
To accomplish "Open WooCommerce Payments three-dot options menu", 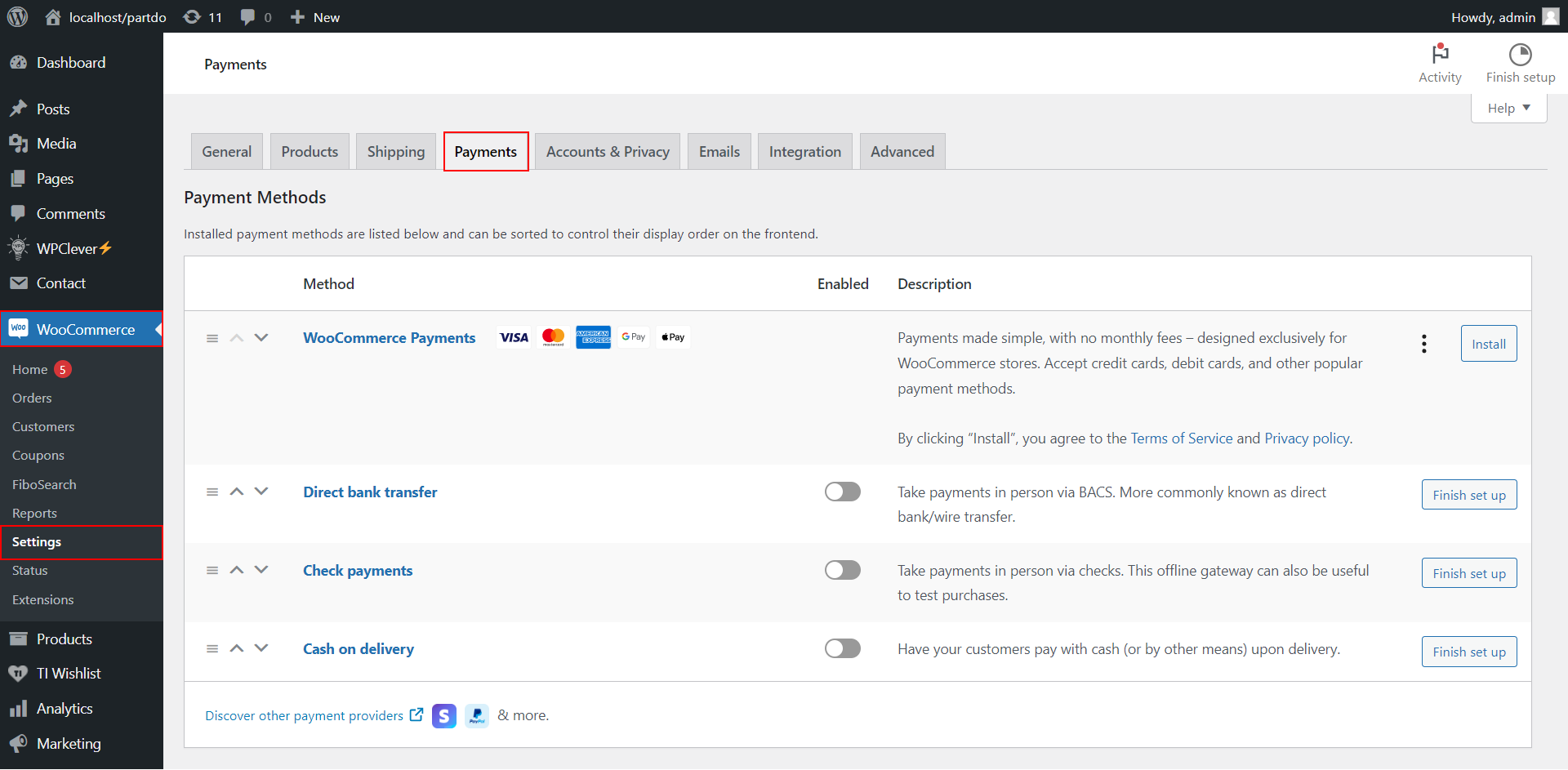I will (x=1423, y=344).
